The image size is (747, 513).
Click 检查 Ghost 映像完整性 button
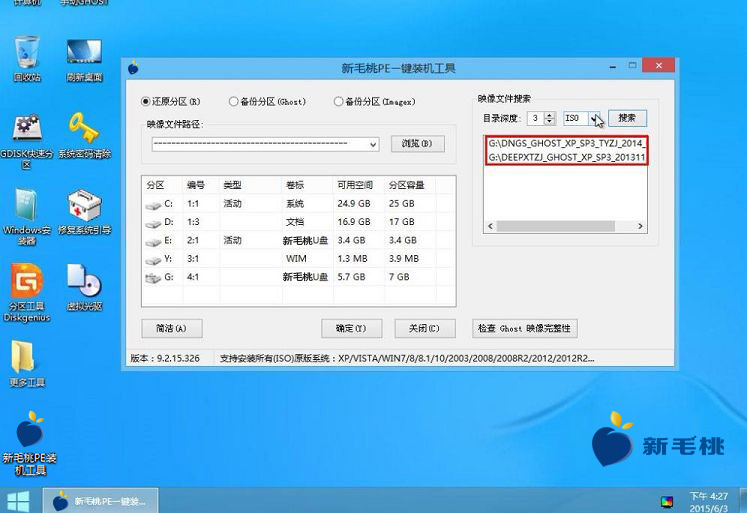coord(525,328)
